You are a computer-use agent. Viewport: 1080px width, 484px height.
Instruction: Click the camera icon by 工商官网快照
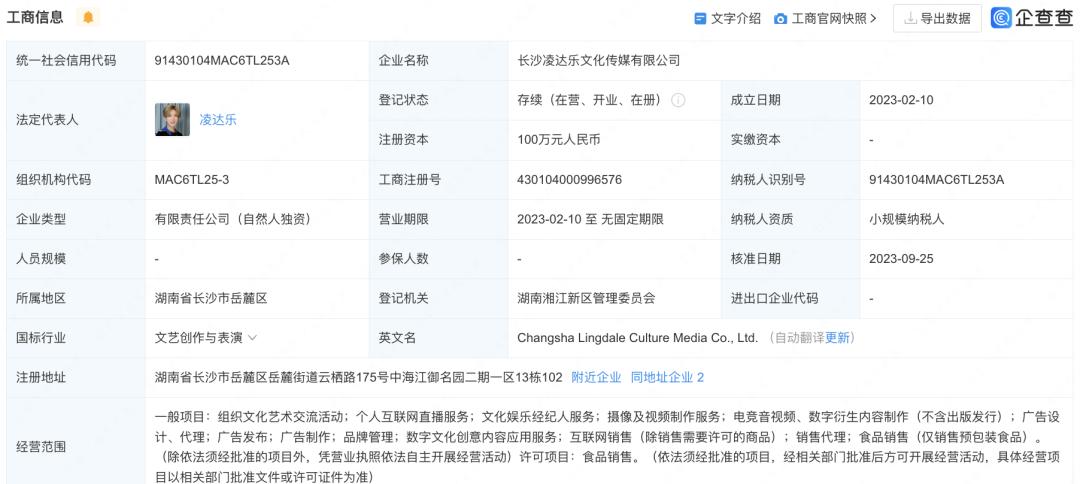point(780,19)
